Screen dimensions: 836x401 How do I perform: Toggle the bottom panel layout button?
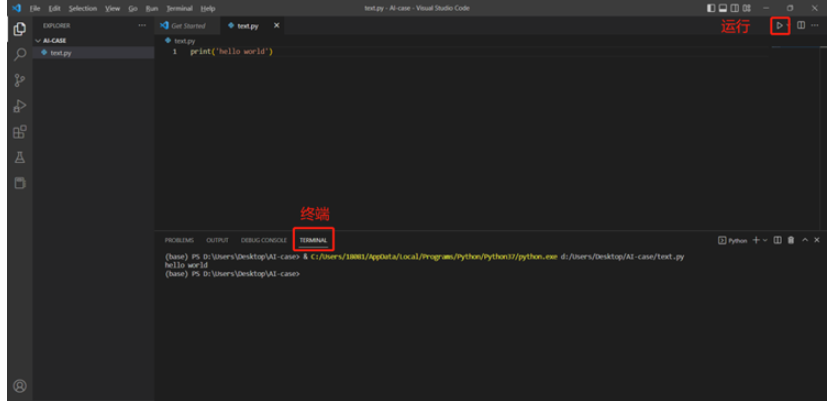723,8
